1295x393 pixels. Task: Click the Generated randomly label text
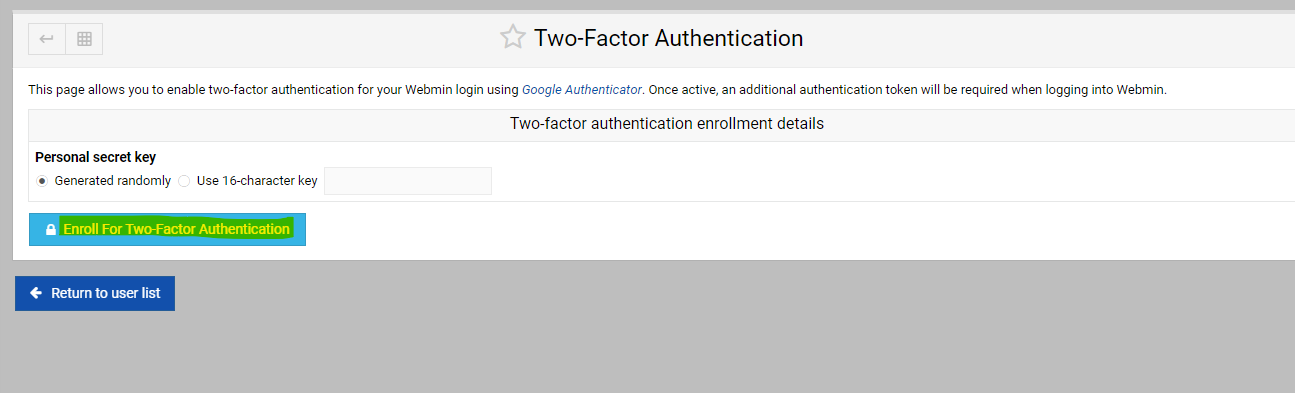tap(113, 181)
